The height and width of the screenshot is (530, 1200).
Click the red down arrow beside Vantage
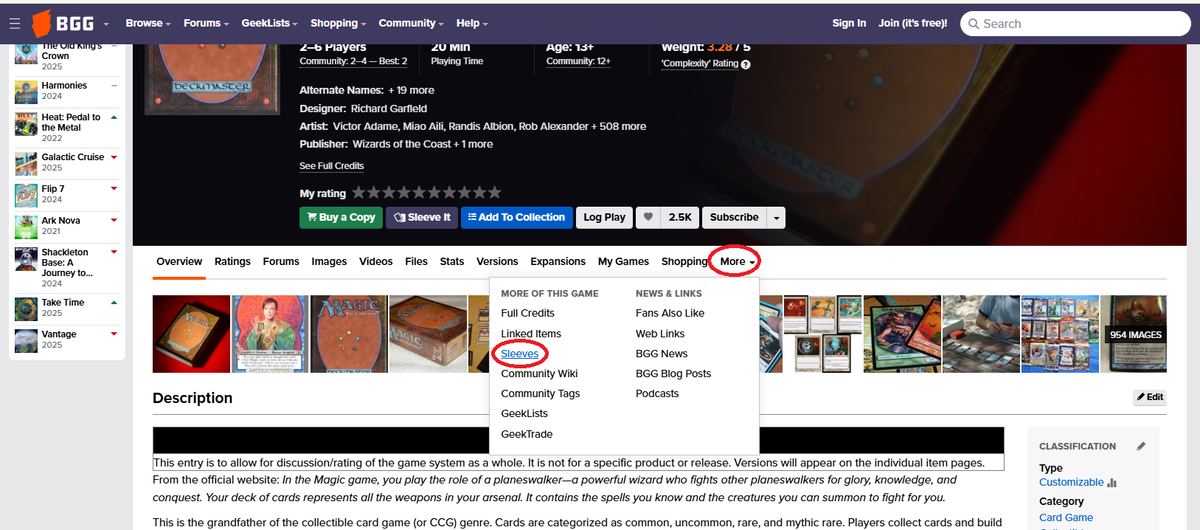[x=114, y=334]
